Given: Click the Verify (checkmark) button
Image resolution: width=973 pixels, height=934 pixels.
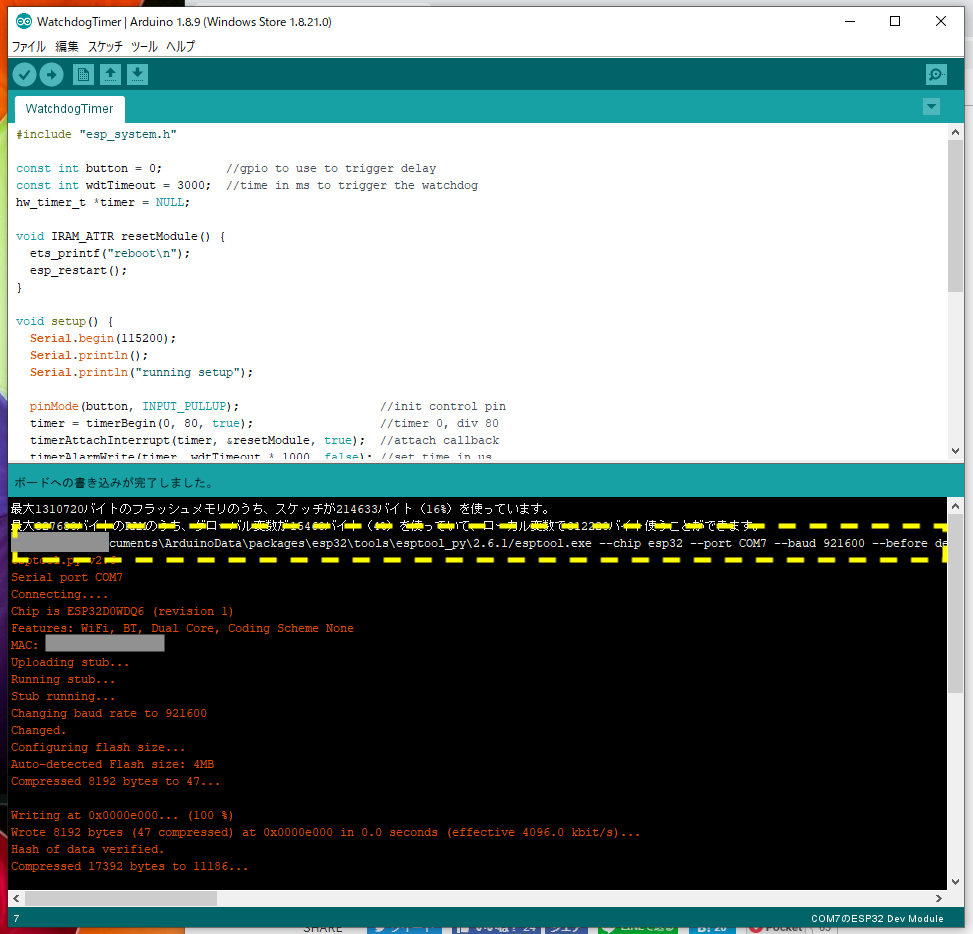Looking at the screenshot, I should tap(24, 75).
